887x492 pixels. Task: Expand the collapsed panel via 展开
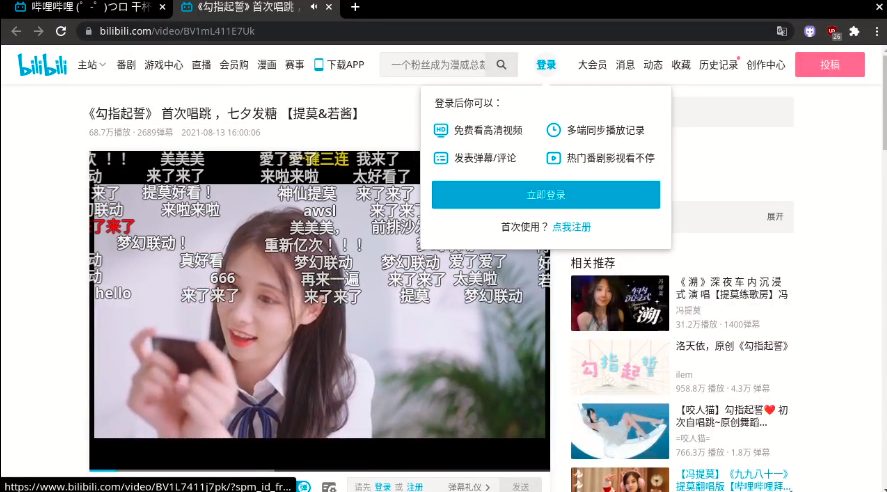point(774,216)
